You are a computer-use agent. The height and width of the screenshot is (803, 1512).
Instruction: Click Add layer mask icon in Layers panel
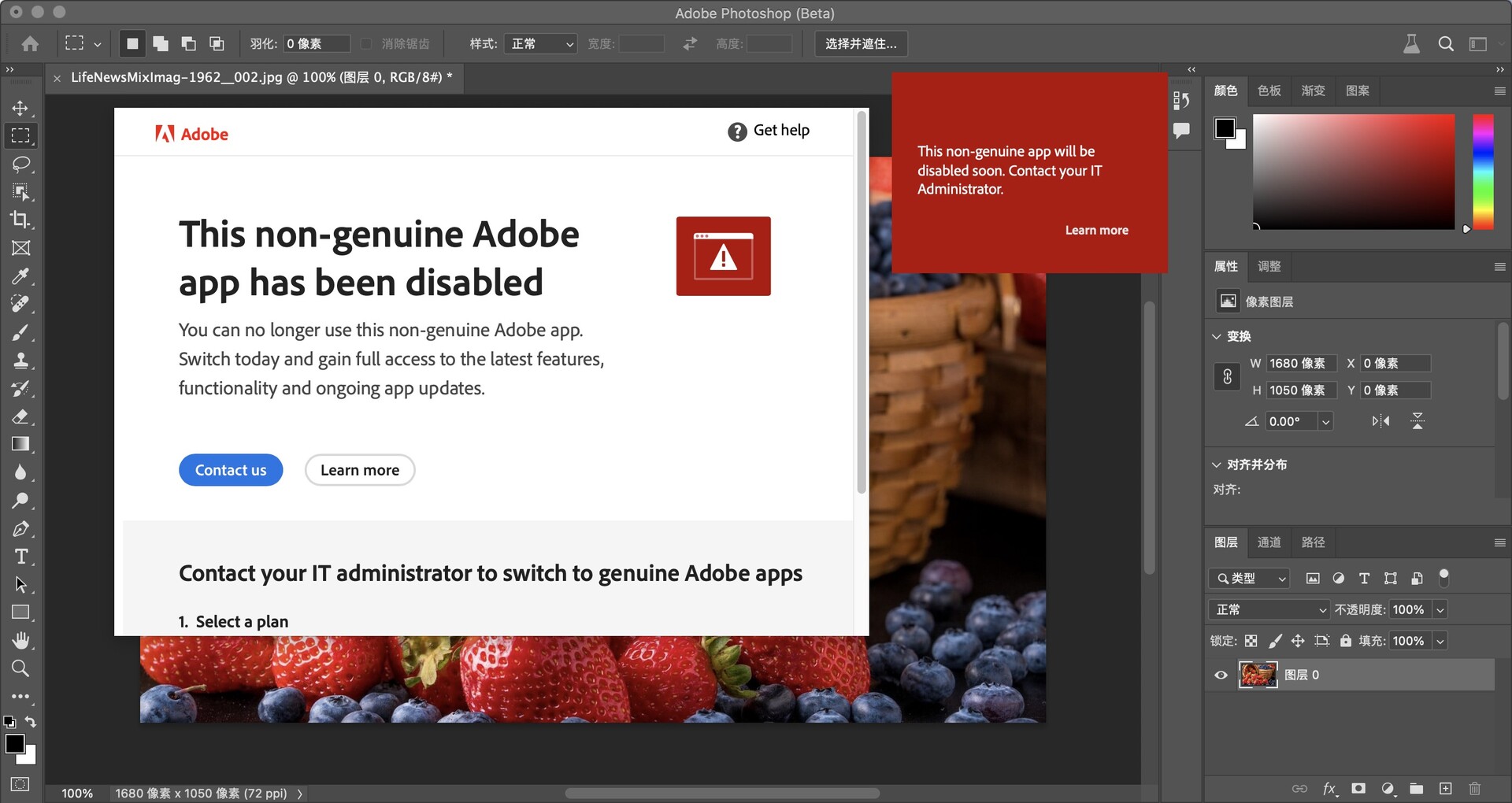tap(1358, 788)
